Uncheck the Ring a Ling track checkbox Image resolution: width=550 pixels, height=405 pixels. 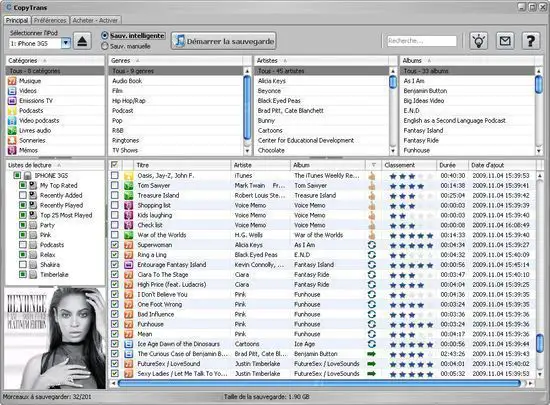pos(115,255)
